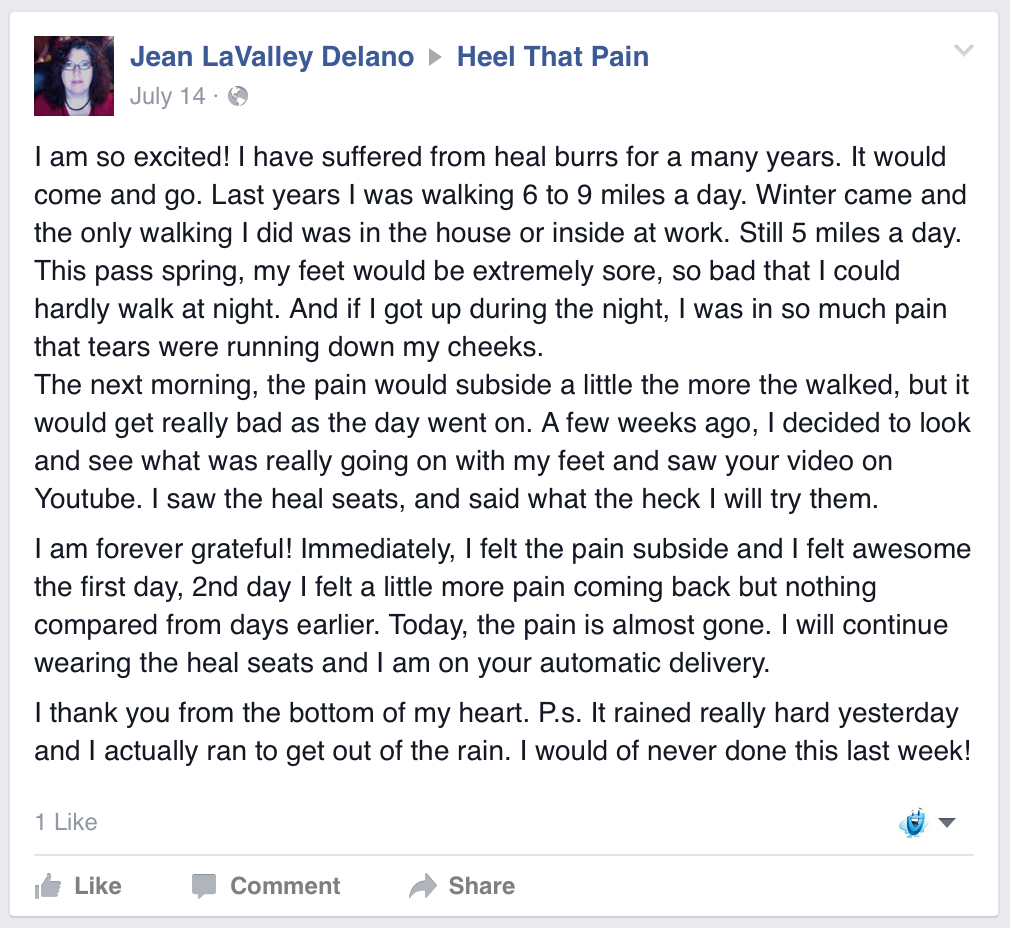
Task: Click the thumbs-up icon to like the post
Action: [48, 886]
